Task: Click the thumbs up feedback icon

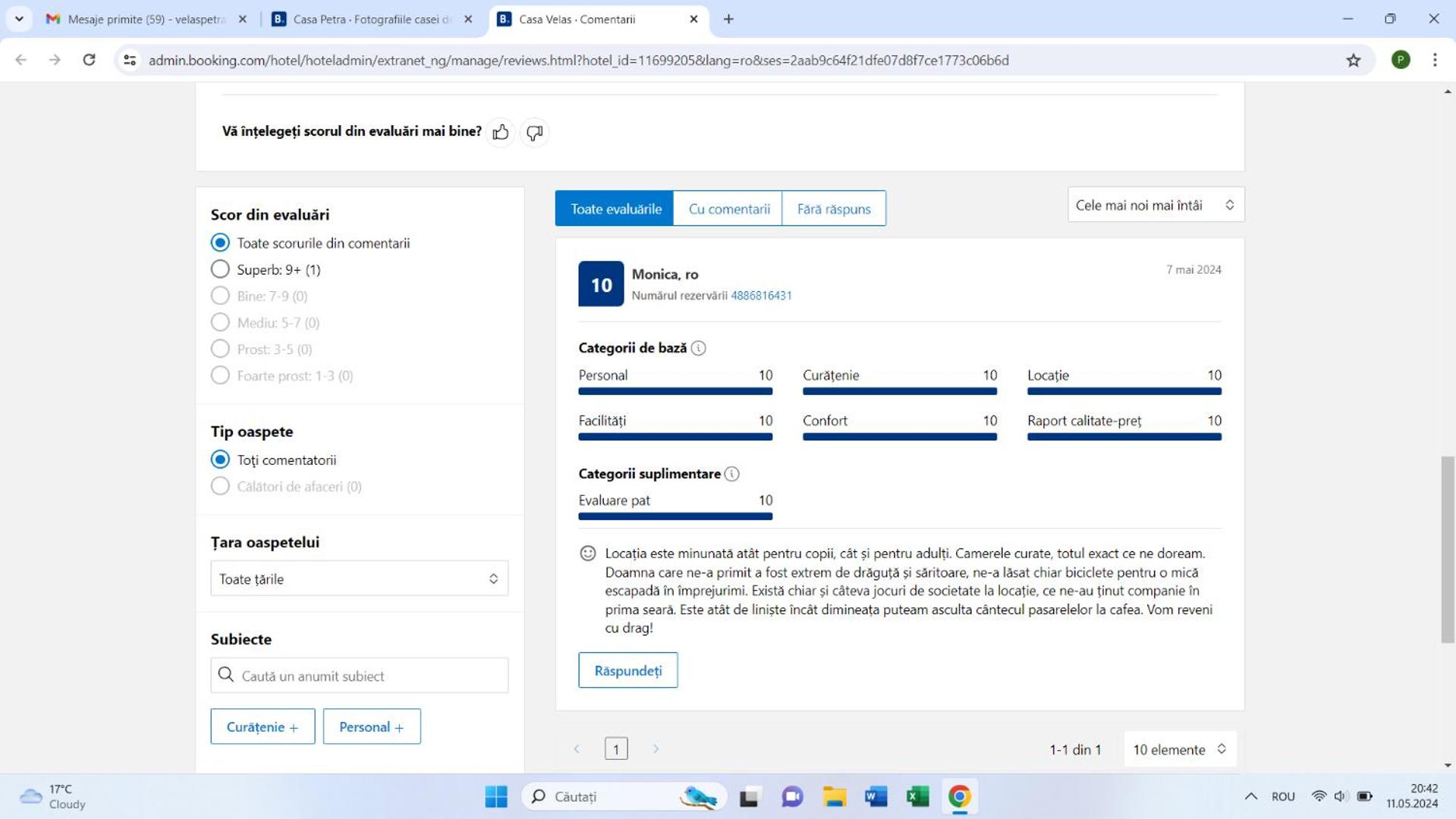Action: pyautogui.click(x=501, y=132)
